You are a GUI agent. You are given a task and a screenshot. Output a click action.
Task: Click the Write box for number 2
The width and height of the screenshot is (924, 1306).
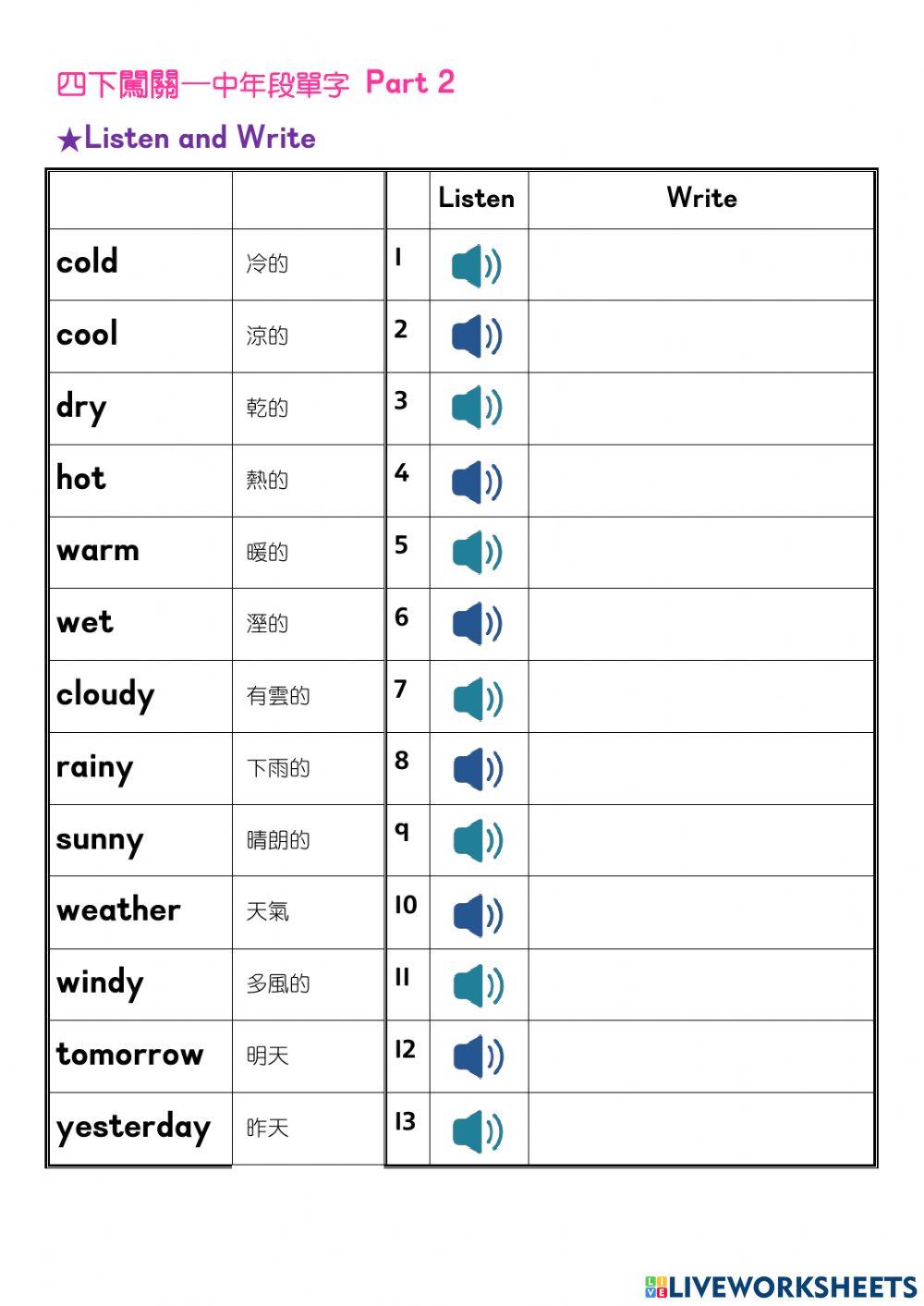(701, 336)
